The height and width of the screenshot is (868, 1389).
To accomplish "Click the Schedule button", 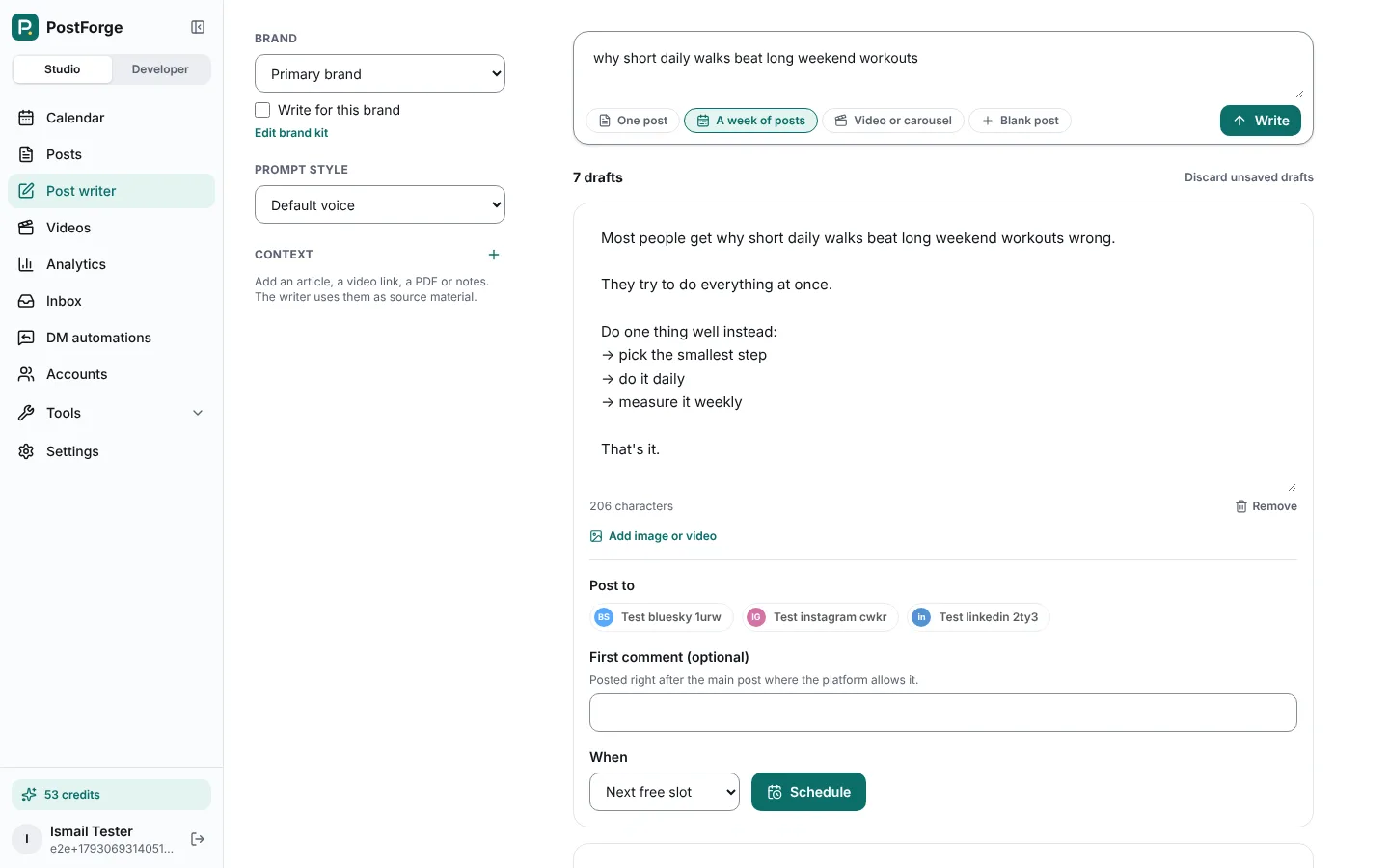I will tap(808, 792).
